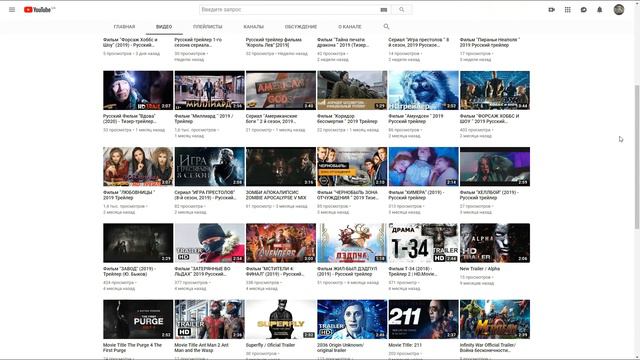This screenshot has width=640, height=360.
Task: Open the Дэдпул cartoon thumbnail
Action: pos(352,243)
